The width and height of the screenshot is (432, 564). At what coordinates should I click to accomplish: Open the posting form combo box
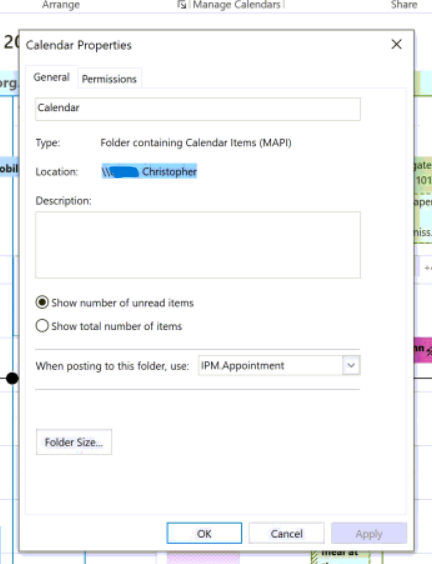279,365
